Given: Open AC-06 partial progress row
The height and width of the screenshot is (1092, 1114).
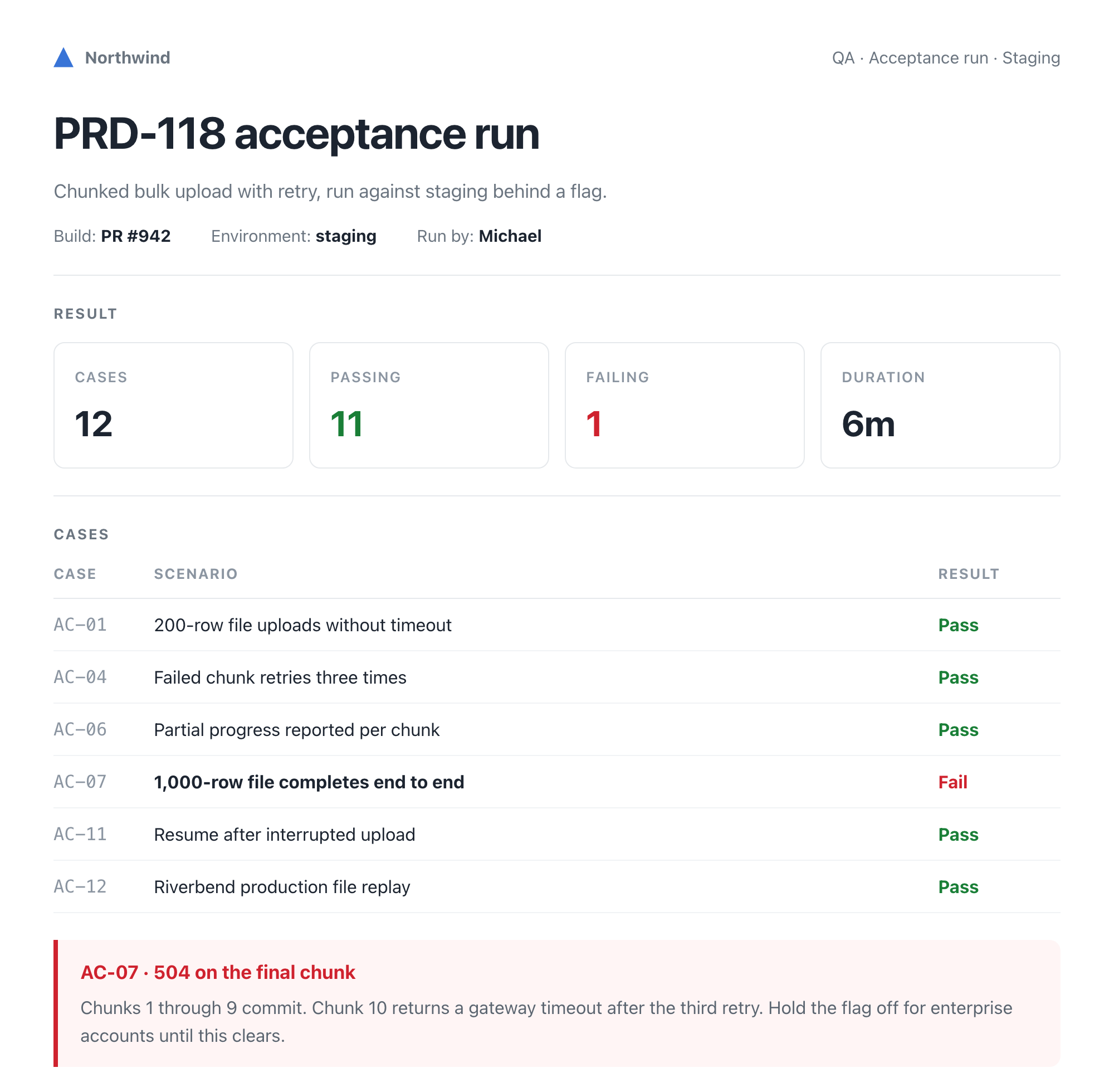Looking at the screenshot, I should coord(556,729).
